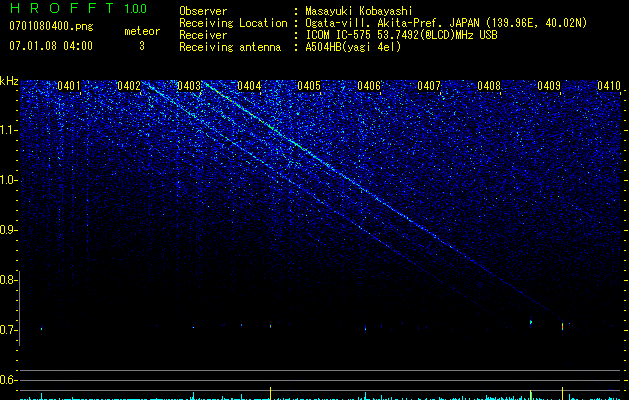629x400 pixels.
Task: Click the date stamp 07.01.08 04:00
Action: click(x=51, y=46)
